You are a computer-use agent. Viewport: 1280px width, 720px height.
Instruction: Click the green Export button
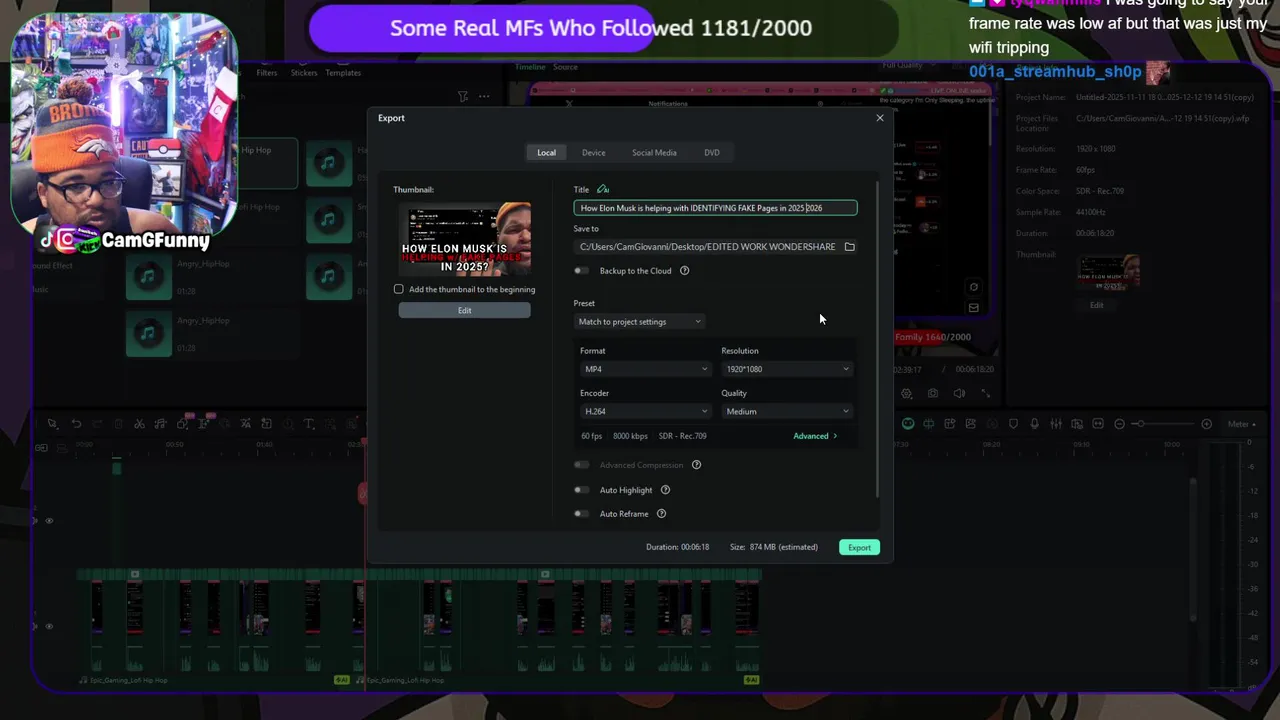pyautogui.click(x=860, y=547)
